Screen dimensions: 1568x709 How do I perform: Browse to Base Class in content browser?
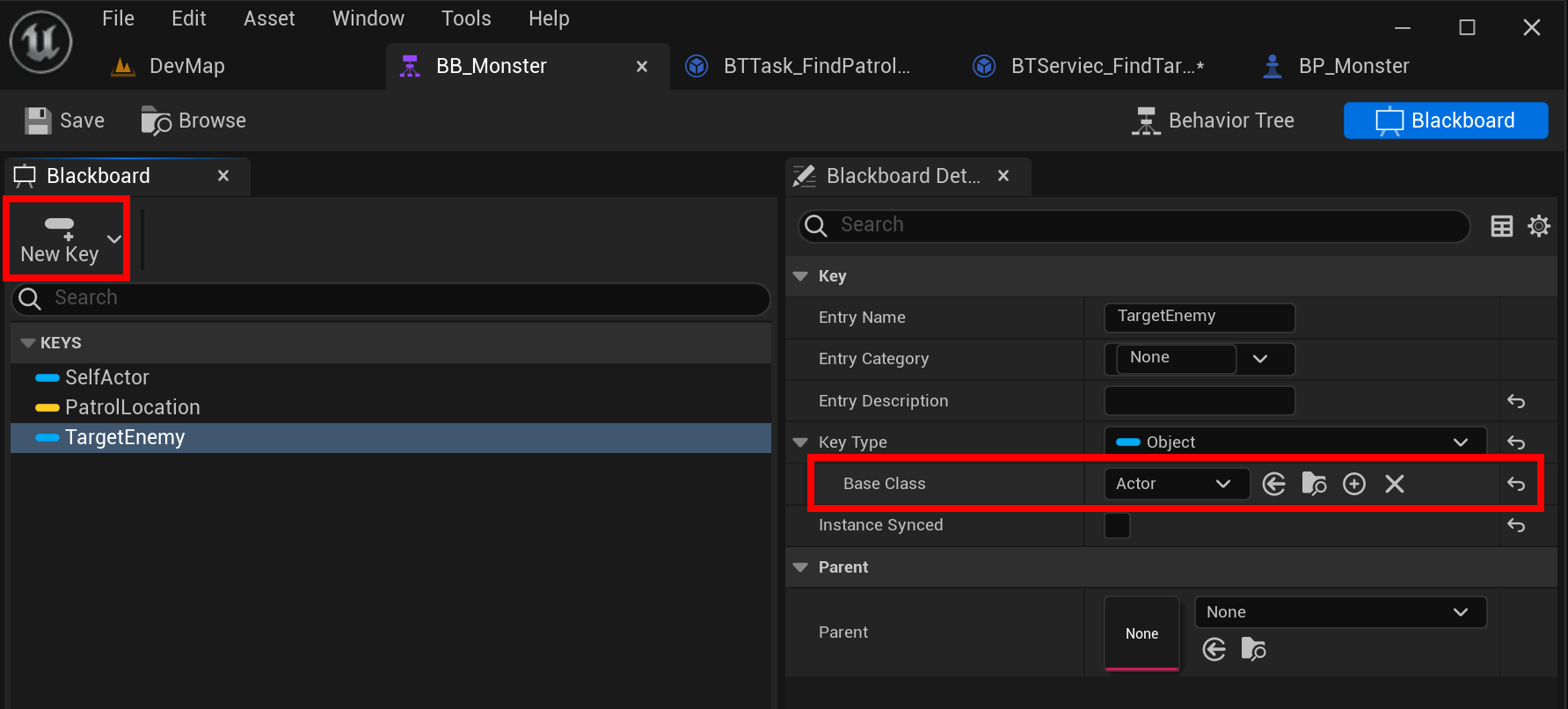(1314, 484)
